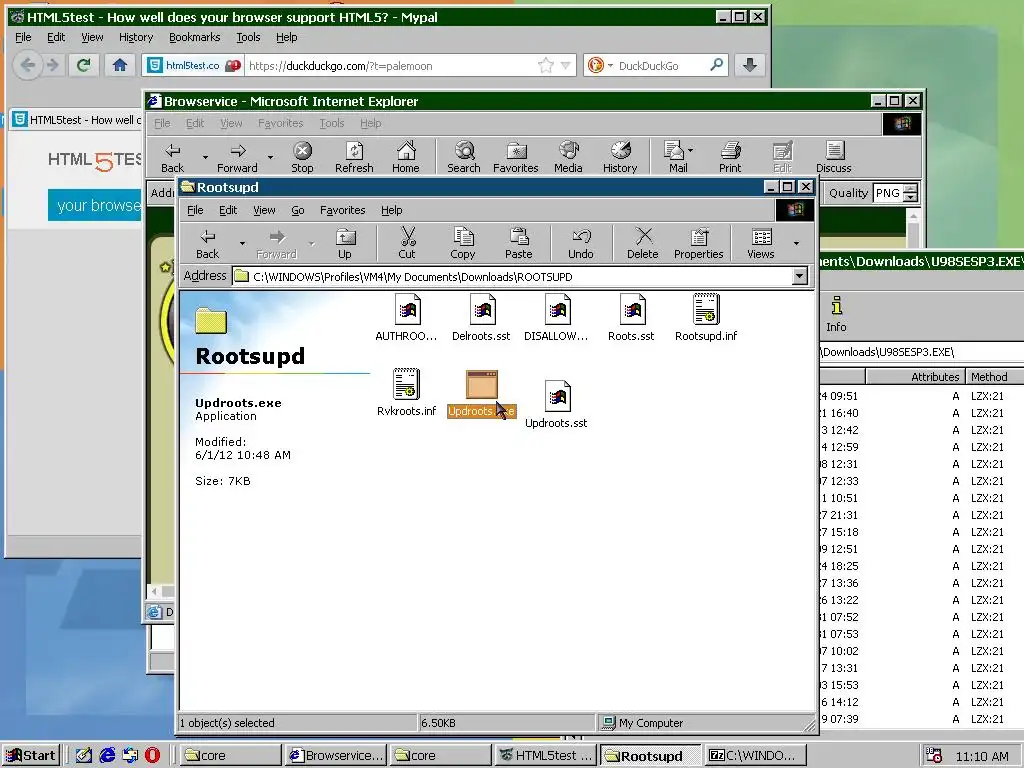Select the AUTHROO... certificate file icon
This screenshot has height=768, width=1024.
(407, 318)
